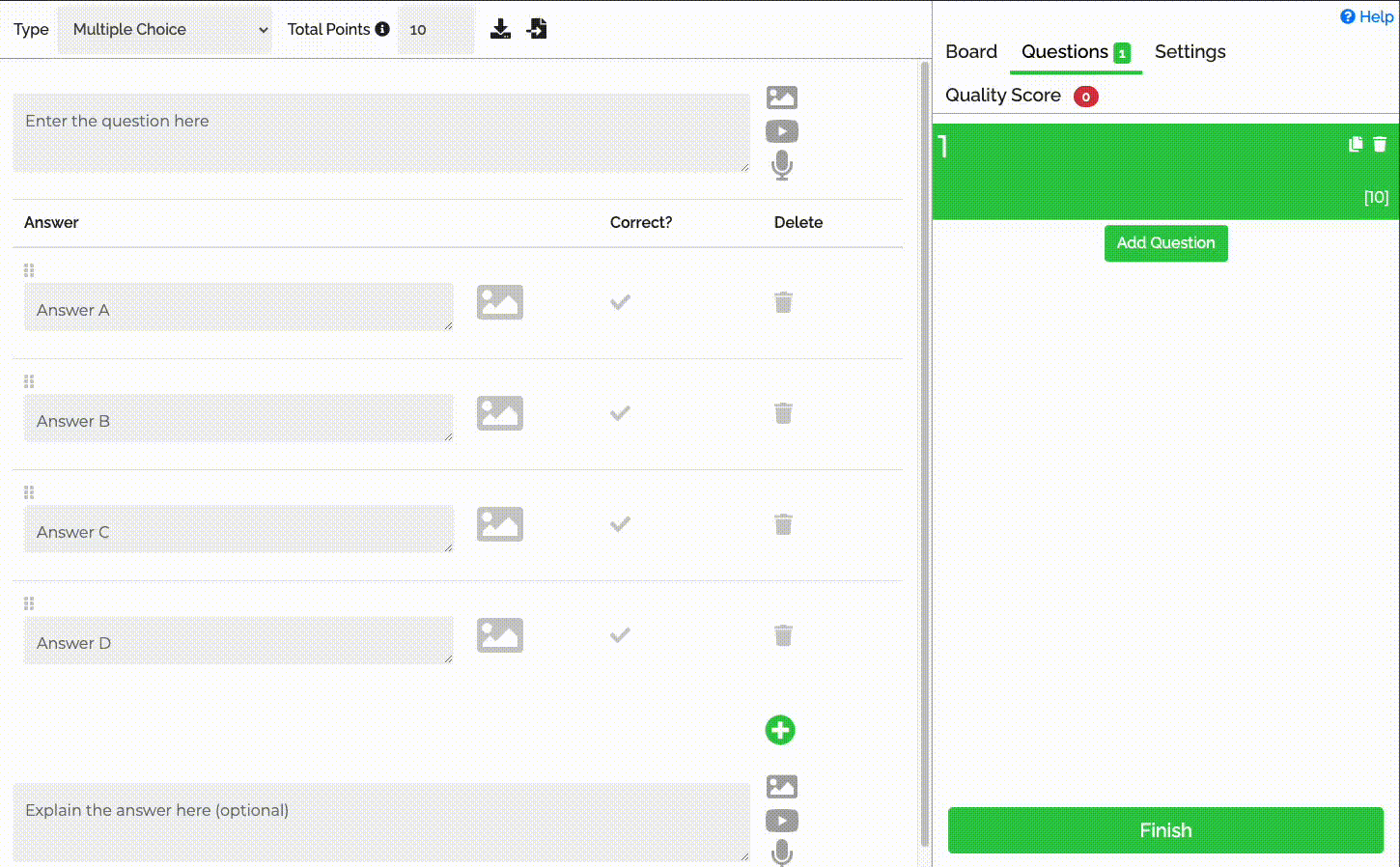Mark Answer C as correct
Screen dimensions: 1400x867
click(620, 524)
